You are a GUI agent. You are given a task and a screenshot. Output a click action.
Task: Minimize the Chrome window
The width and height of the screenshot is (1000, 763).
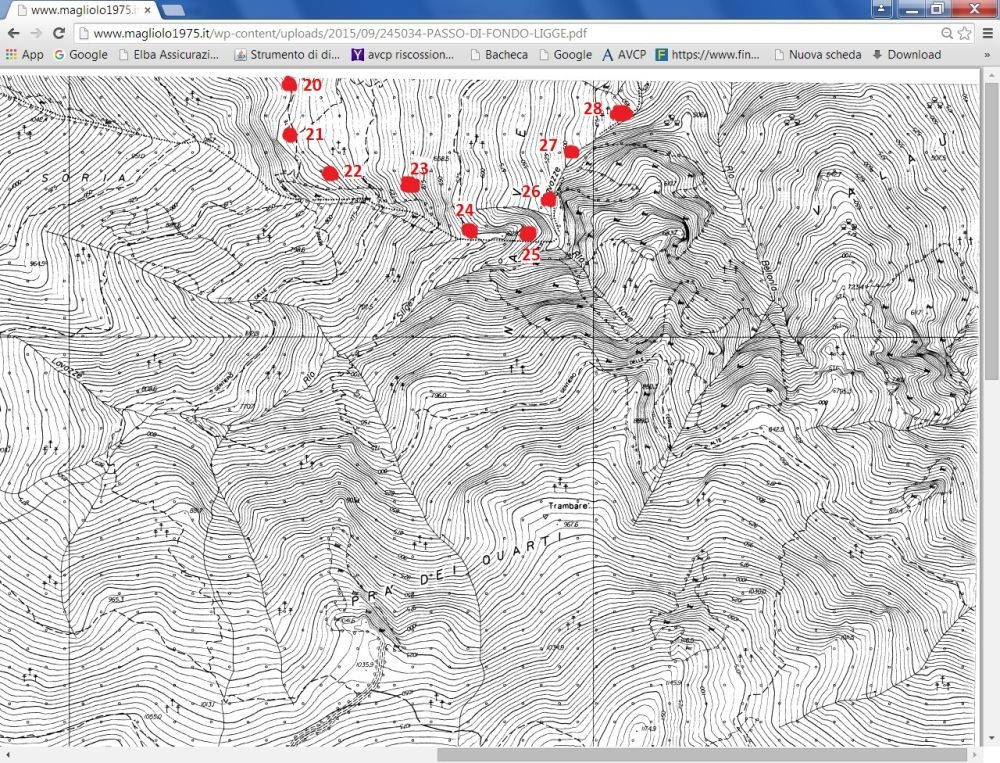[x=913, y=9]
